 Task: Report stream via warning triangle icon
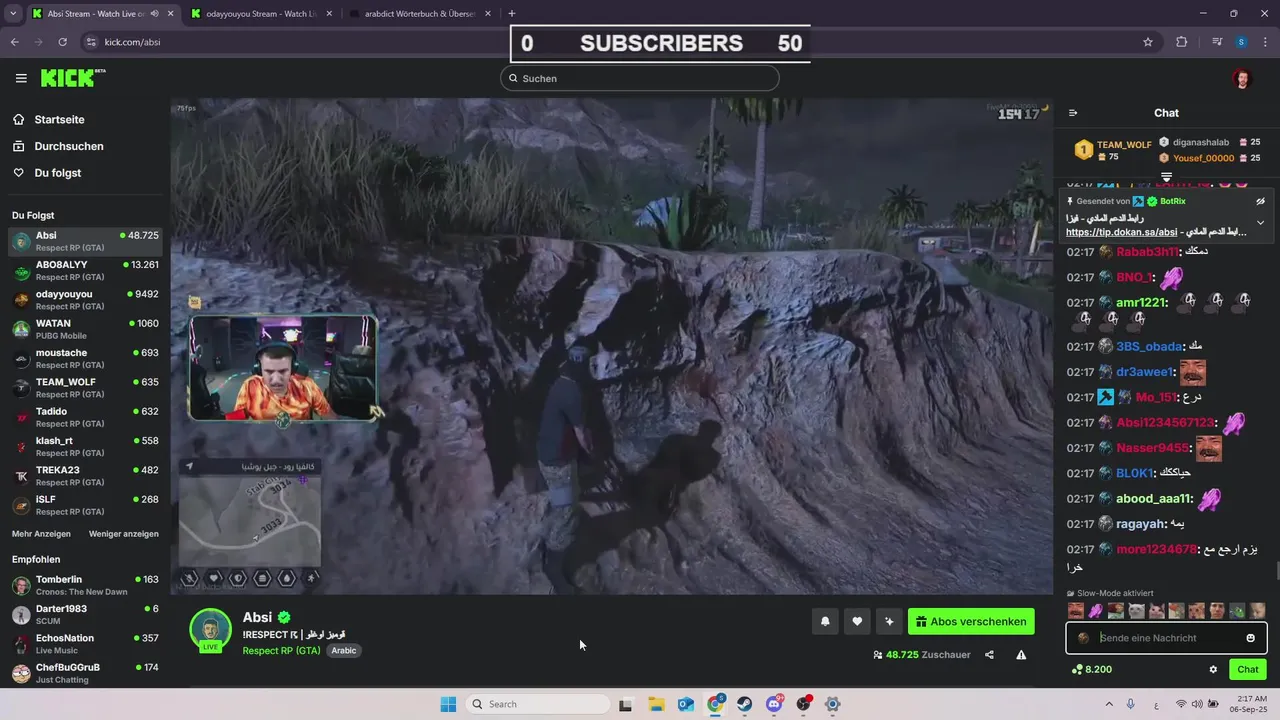click(x=1021, y=655)
